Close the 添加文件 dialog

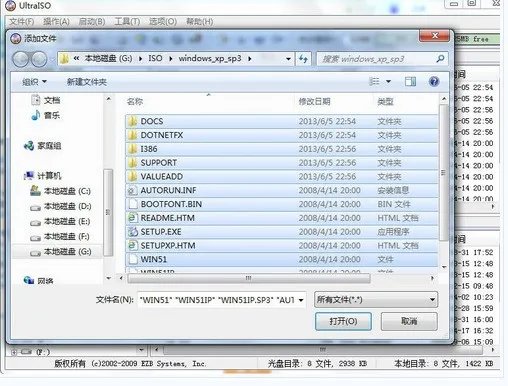[435, 36]
